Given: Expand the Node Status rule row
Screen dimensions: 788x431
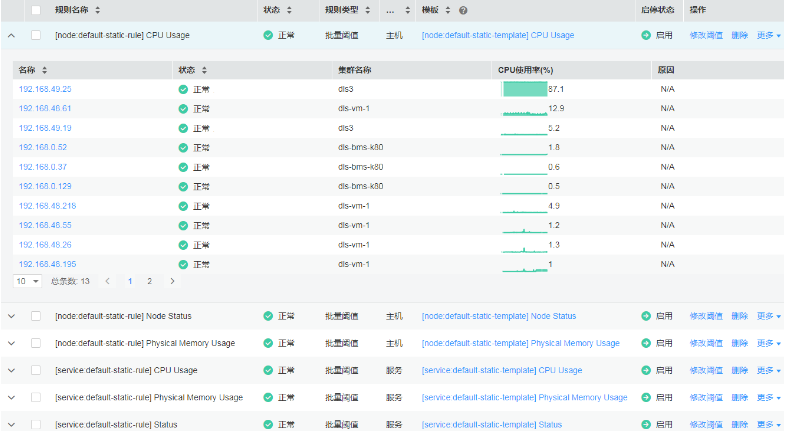Looking at the screenshot, I should point(12,316).
